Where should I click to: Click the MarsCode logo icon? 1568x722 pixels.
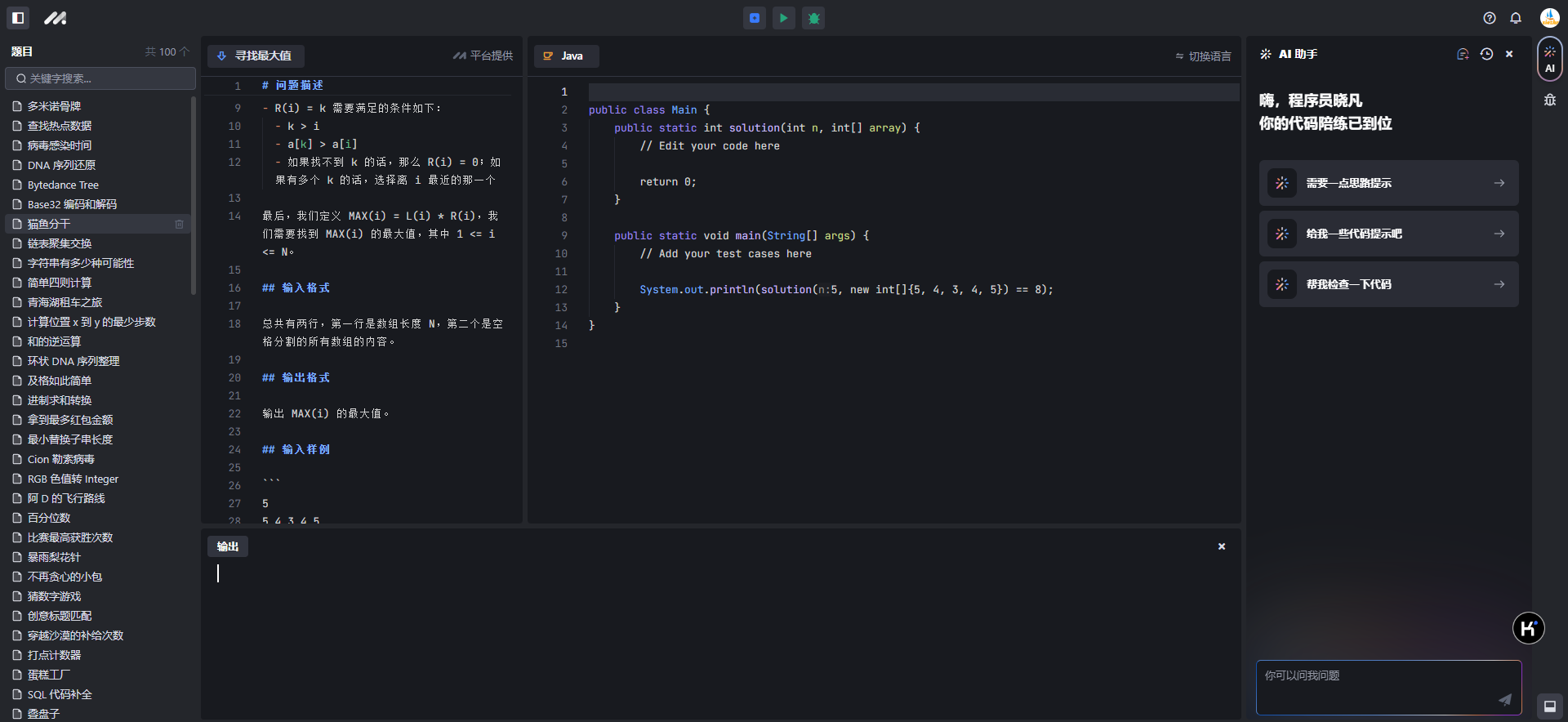tap(56, 17)
